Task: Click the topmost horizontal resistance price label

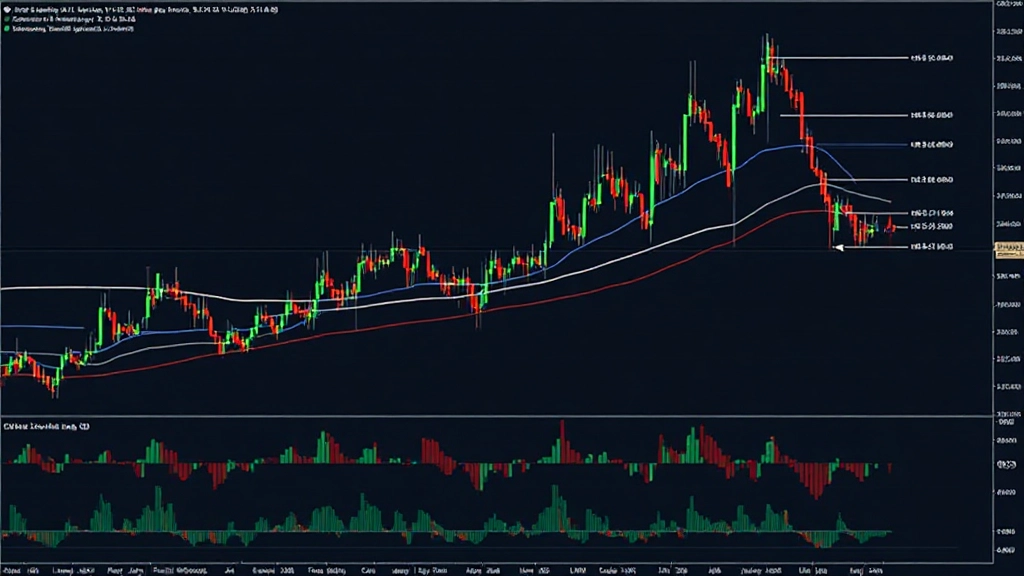Action: (x=930, y=57)
